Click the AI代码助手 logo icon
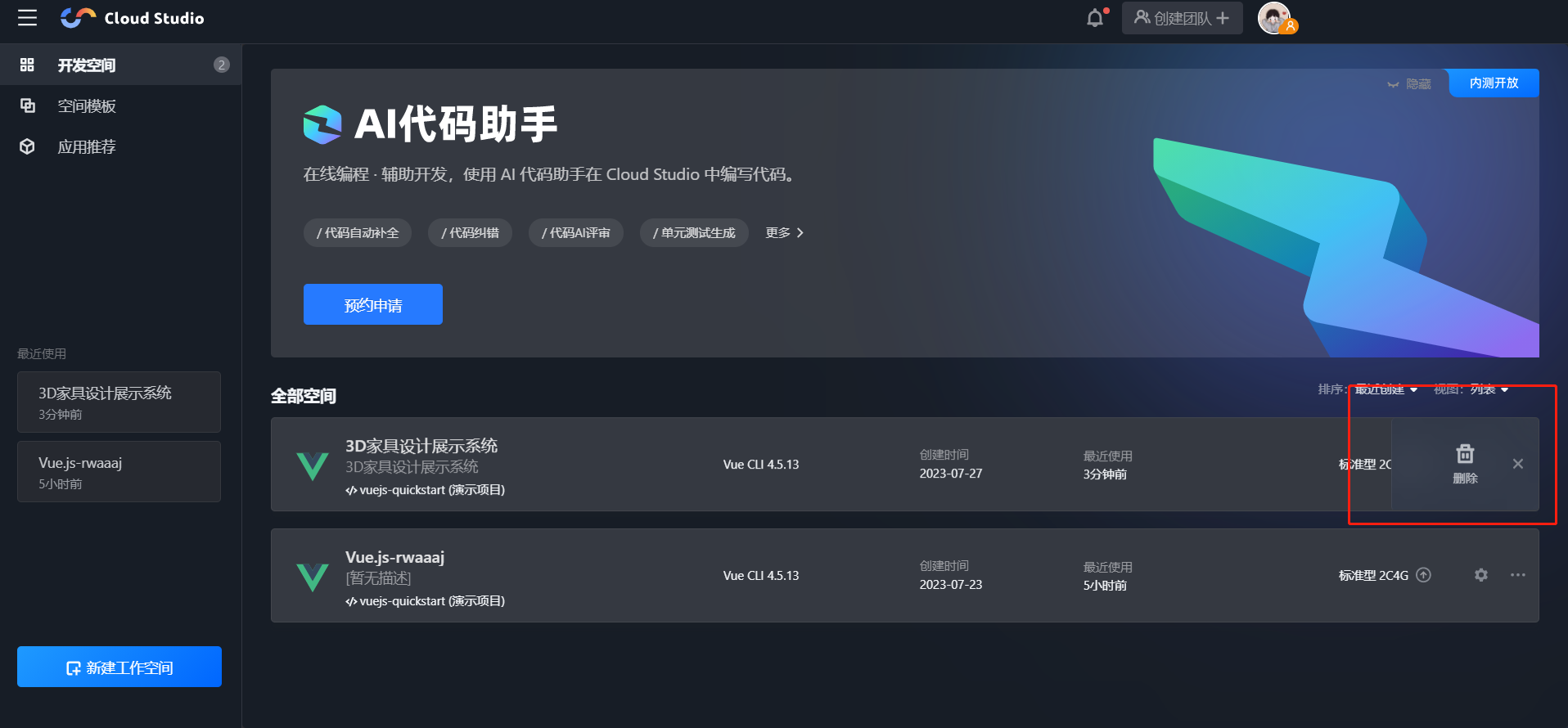The height and width of the screenshot is (728, 1568). coord(322,124)
